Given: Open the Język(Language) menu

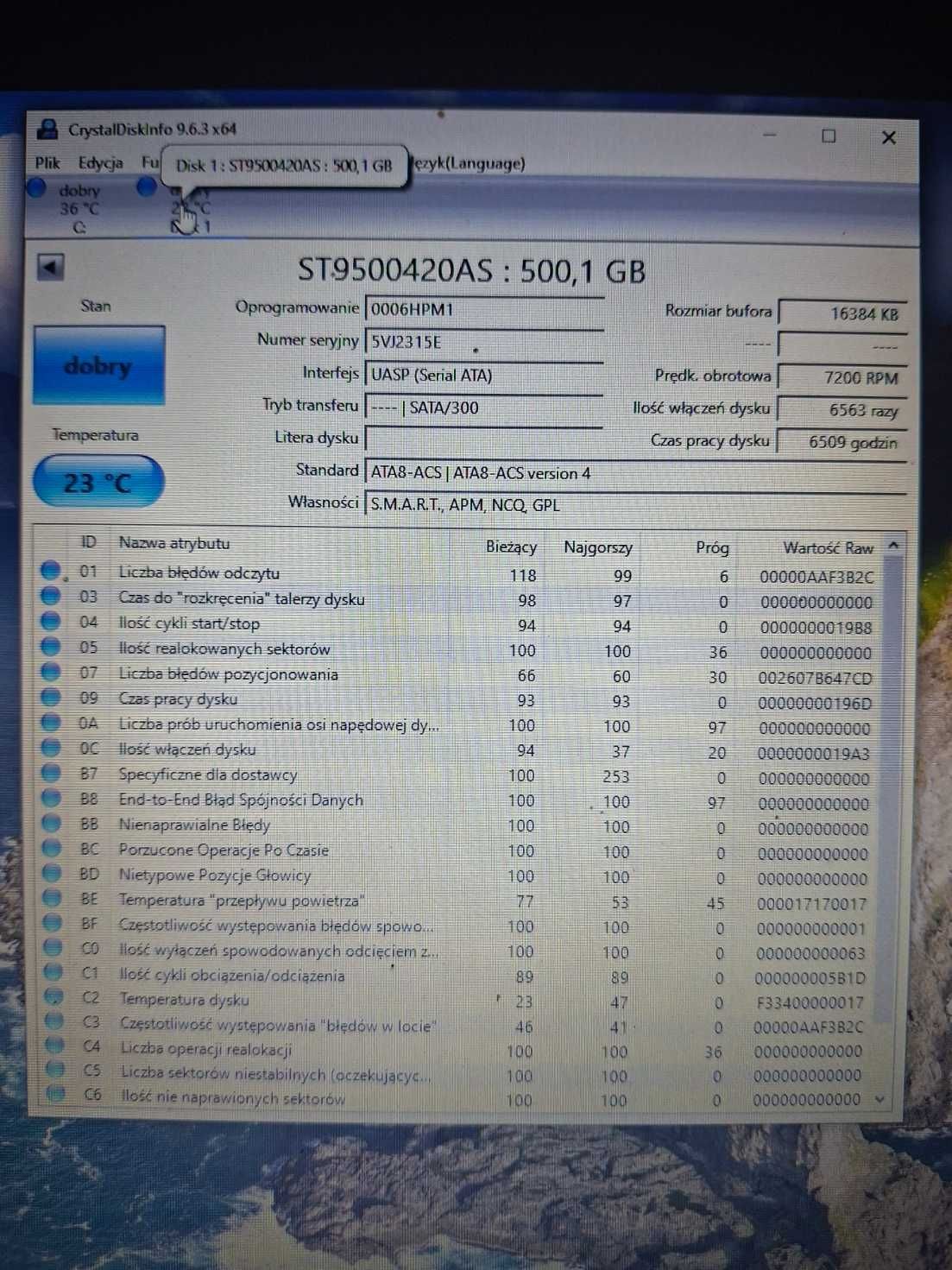Looking at the screenshot, I should coord(469,163).
